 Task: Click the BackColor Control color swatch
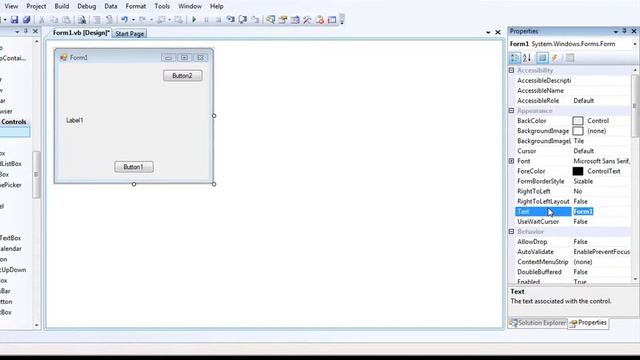pyautogui.click(x=578, y=121)
